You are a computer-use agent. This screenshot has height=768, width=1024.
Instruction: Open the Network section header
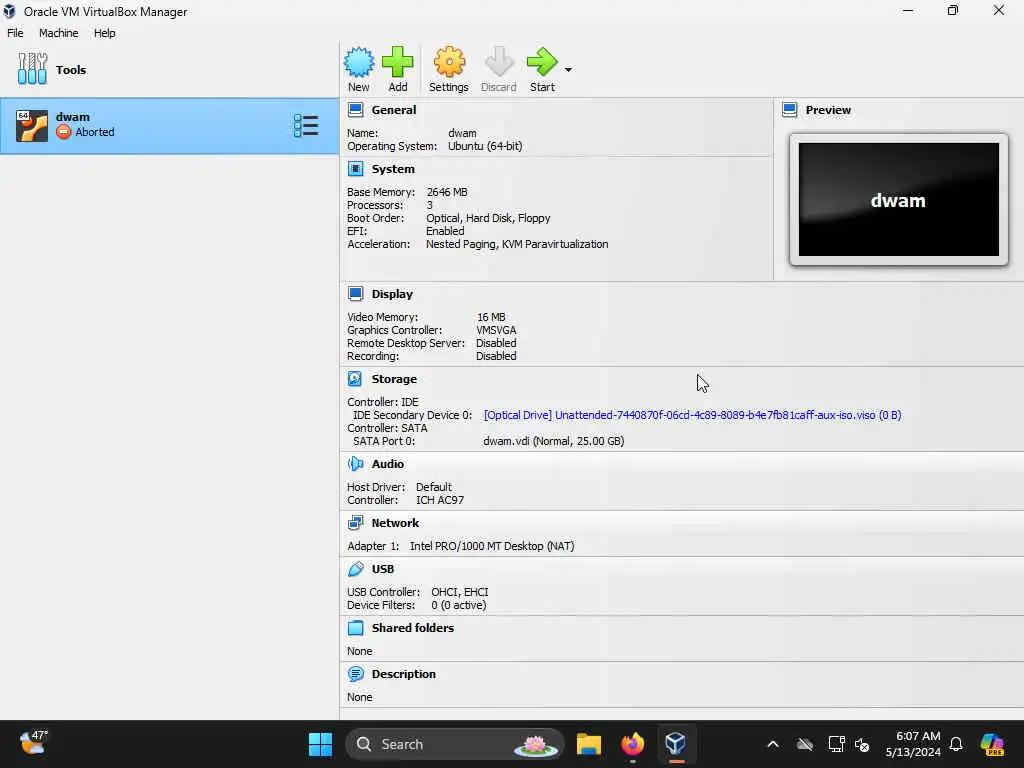(x=395, y=522)
